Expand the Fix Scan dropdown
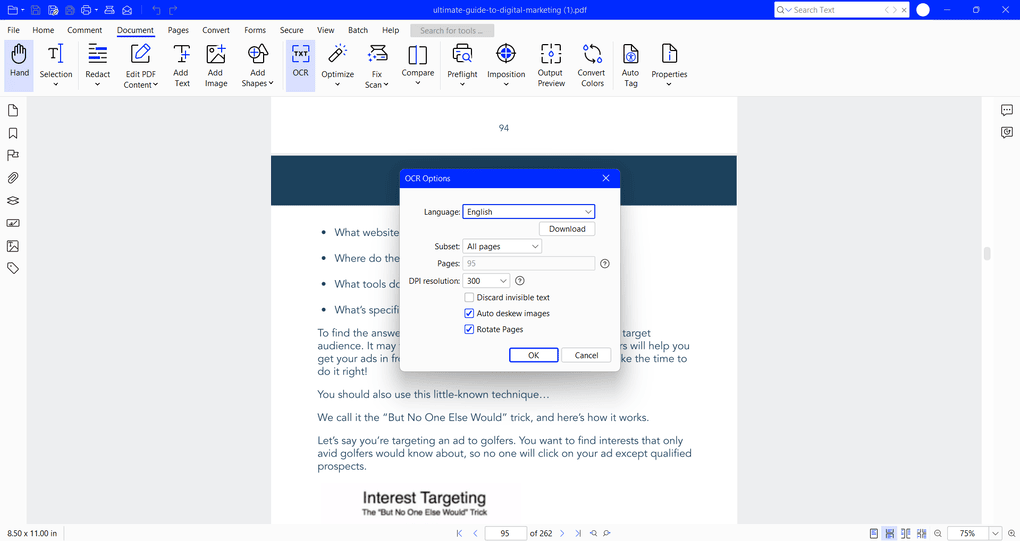Screen dimensions: 1020x541 [x=386, y=85]
